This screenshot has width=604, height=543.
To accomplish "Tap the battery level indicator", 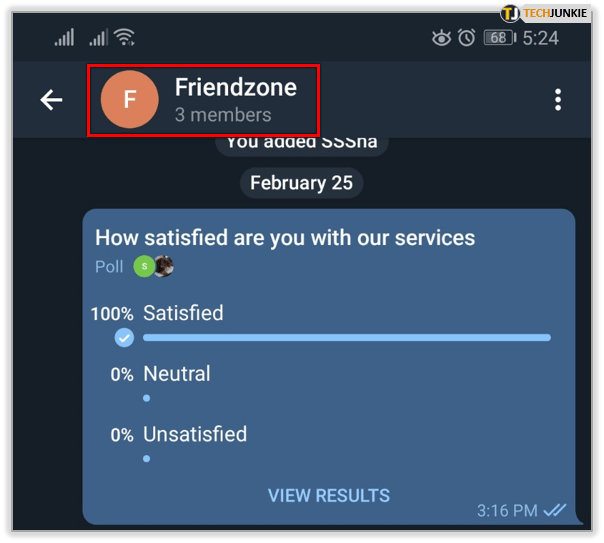I will click(500, 38).
